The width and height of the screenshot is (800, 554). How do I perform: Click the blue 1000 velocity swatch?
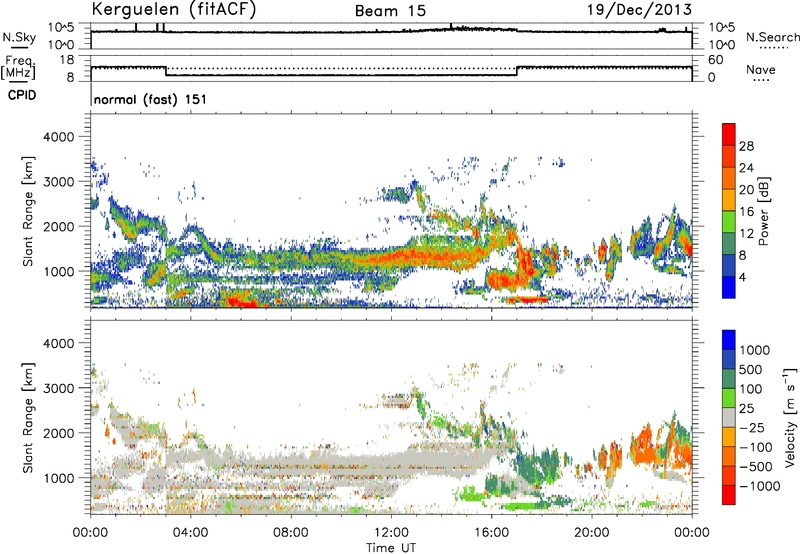coord(729,340)
